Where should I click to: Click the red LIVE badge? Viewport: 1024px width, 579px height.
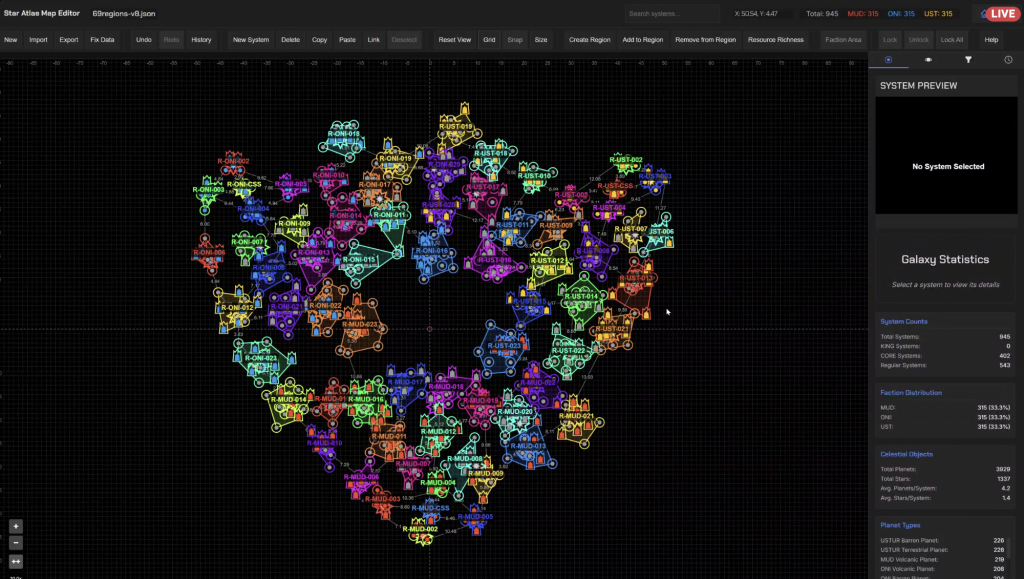point(1002,14)
